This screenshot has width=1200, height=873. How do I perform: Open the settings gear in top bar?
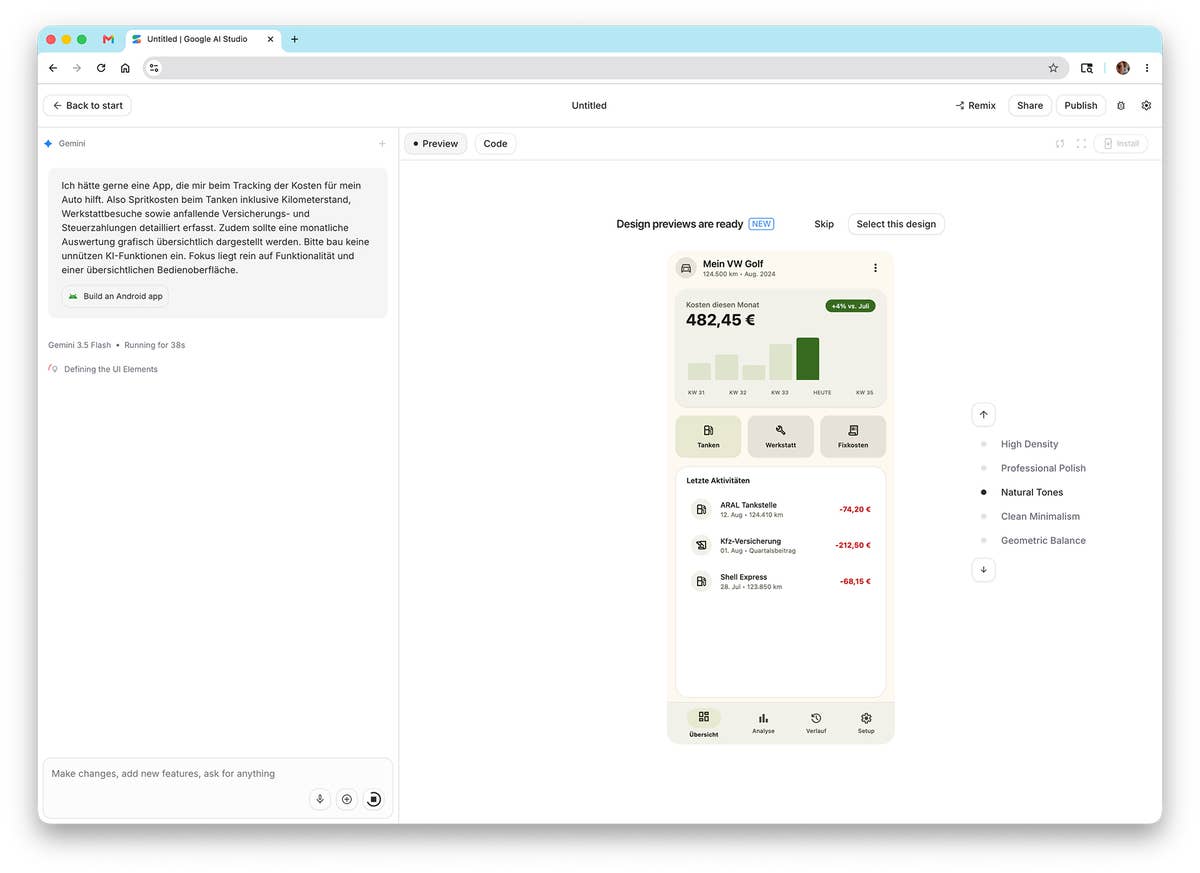click(1146, 105)
